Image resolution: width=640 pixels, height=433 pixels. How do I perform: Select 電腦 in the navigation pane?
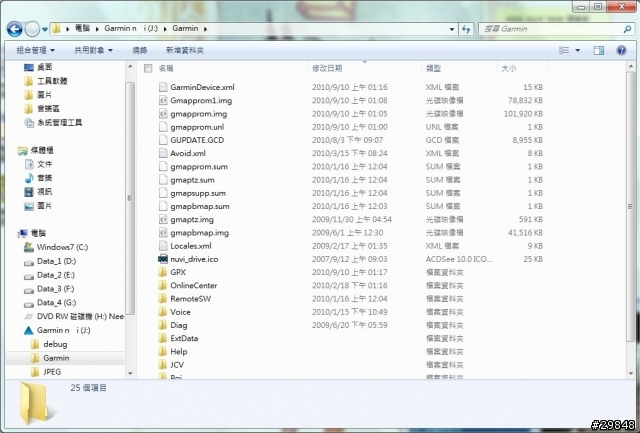pyautogui.click(x=38, y=233)
